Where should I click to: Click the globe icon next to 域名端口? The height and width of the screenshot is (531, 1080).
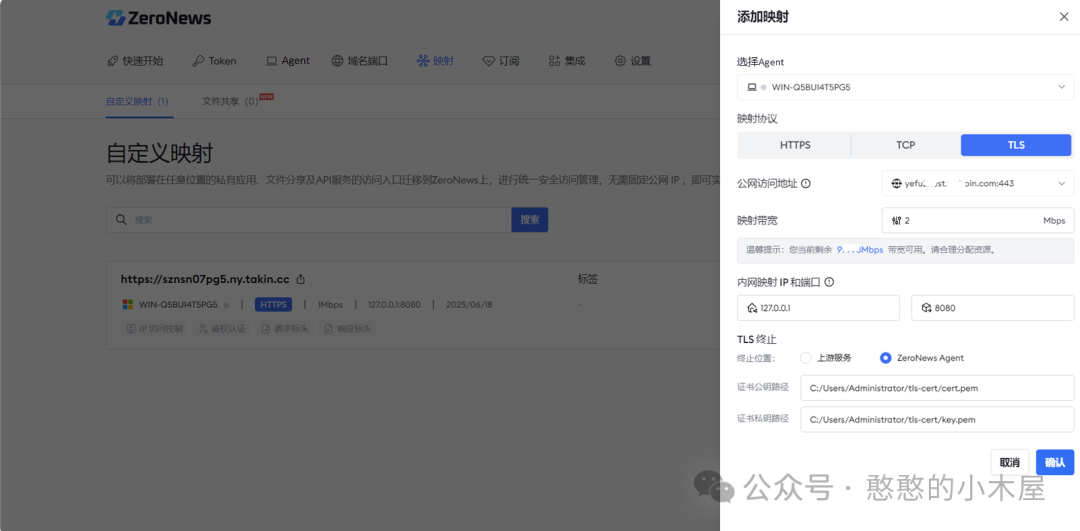coord(338,61)
